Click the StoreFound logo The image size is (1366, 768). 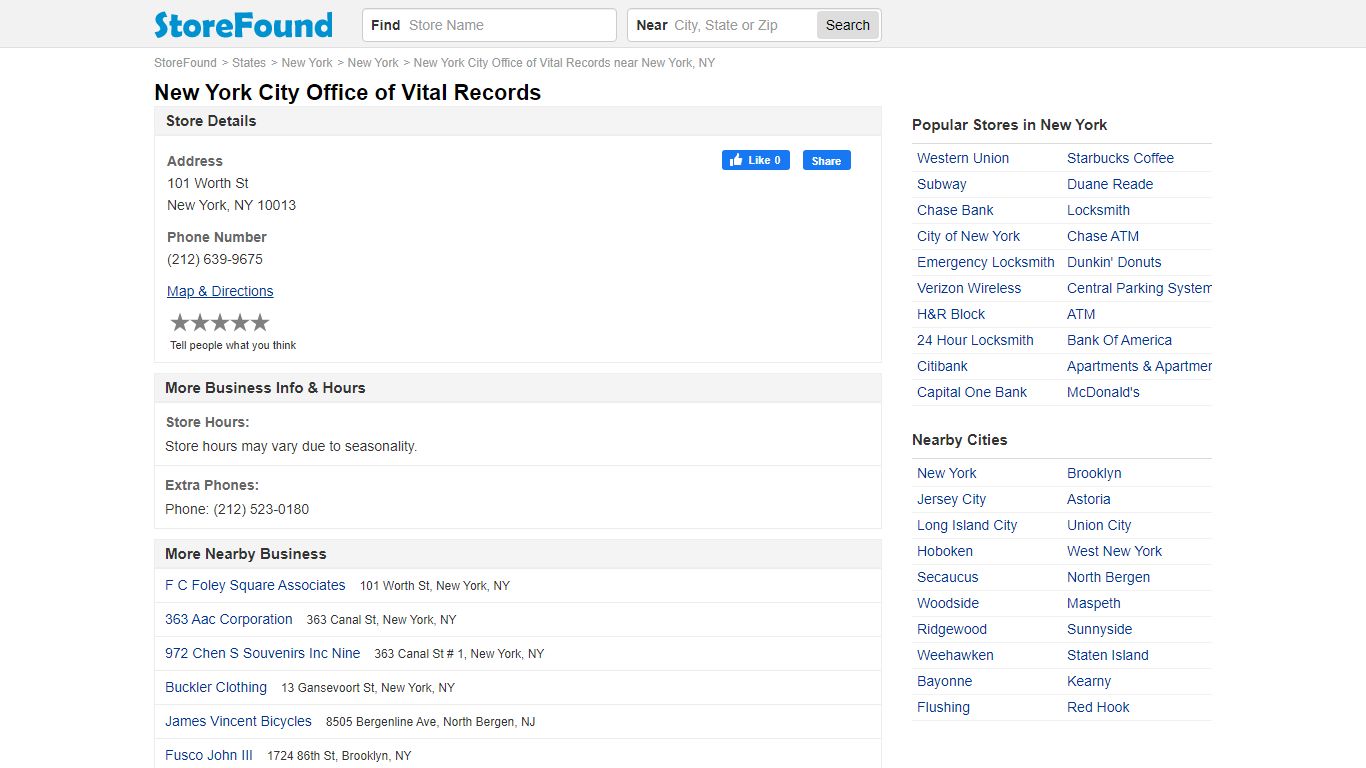click(x=243, y=25)
